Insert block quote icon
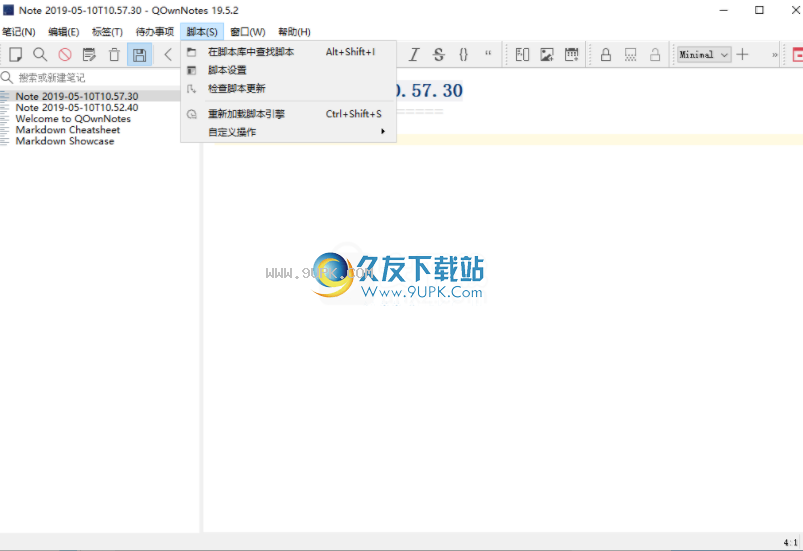The width and height of the screenshot is (803, 551). point(488,53)
